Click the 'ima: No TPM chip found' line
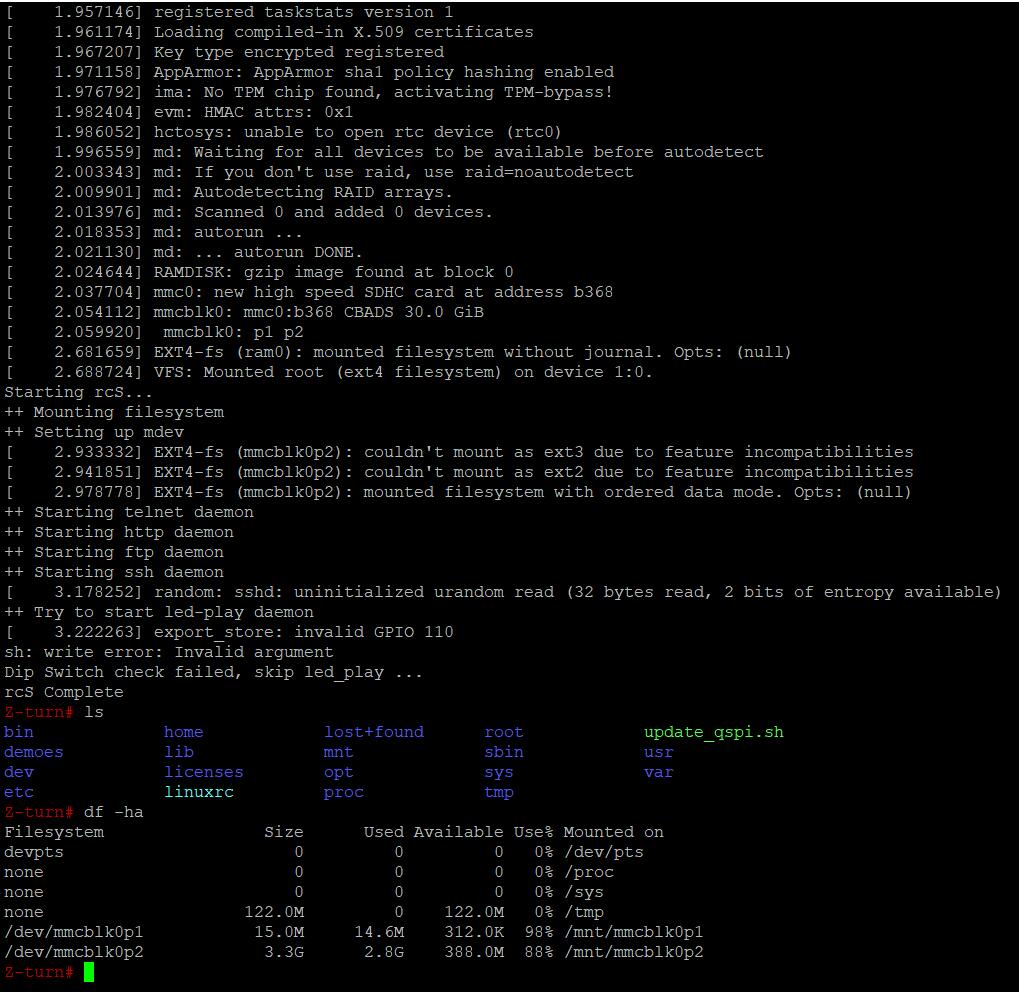The image size is (1019, 992). tap(383, 92)
